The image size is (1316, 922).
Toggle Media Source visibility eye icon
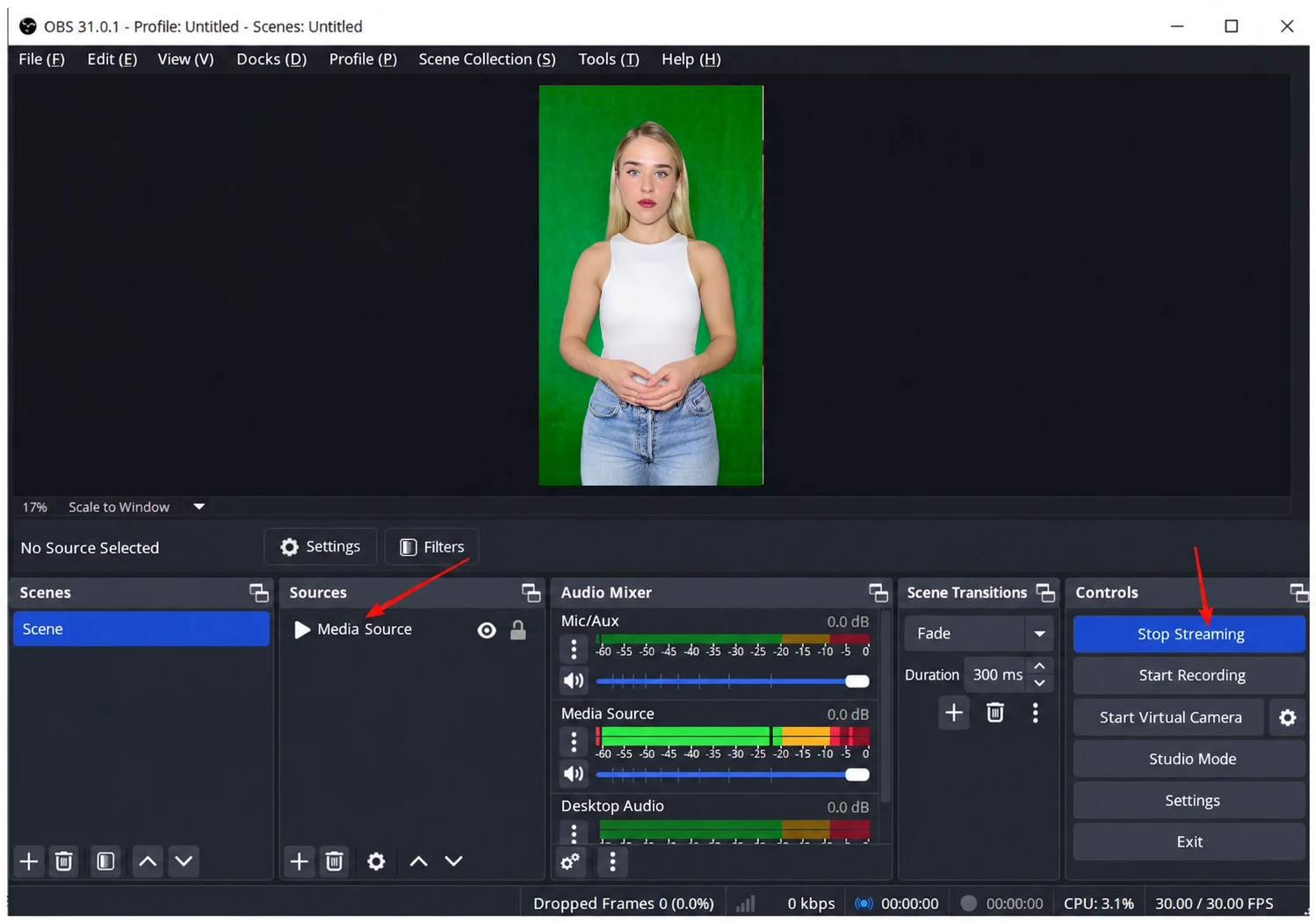click(x=487, y=630)
